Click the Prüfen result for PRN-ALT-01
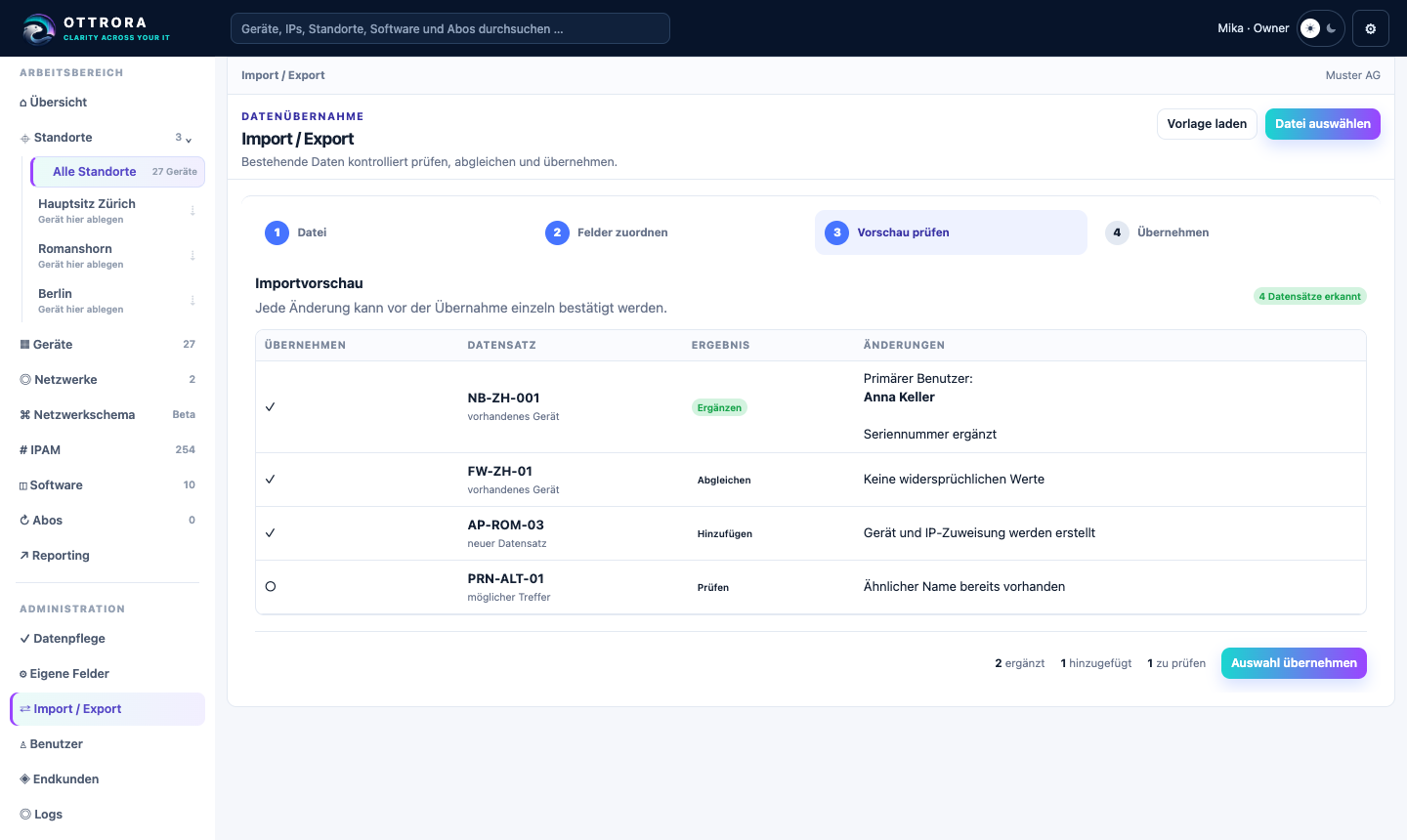This screenshot has height=840, width=1407. [713, 587]
